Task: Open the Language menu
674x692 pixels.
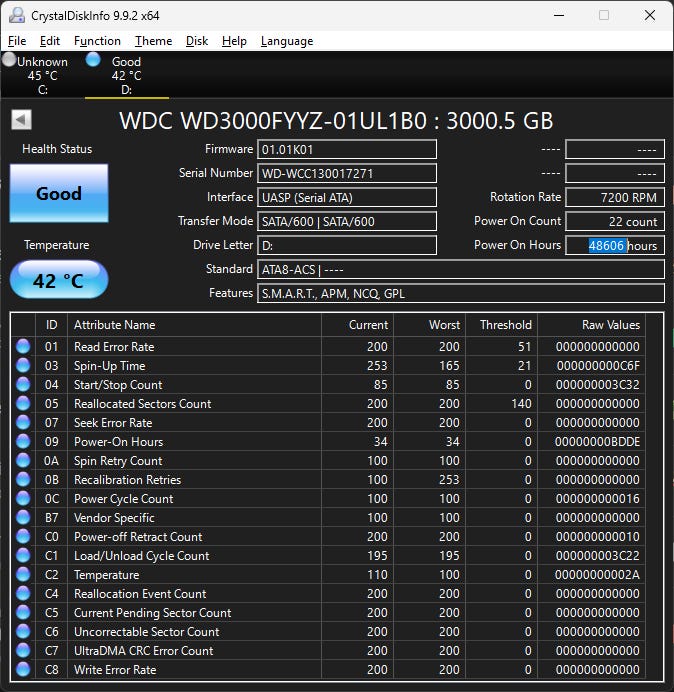Action: click(x=287, y=41)
